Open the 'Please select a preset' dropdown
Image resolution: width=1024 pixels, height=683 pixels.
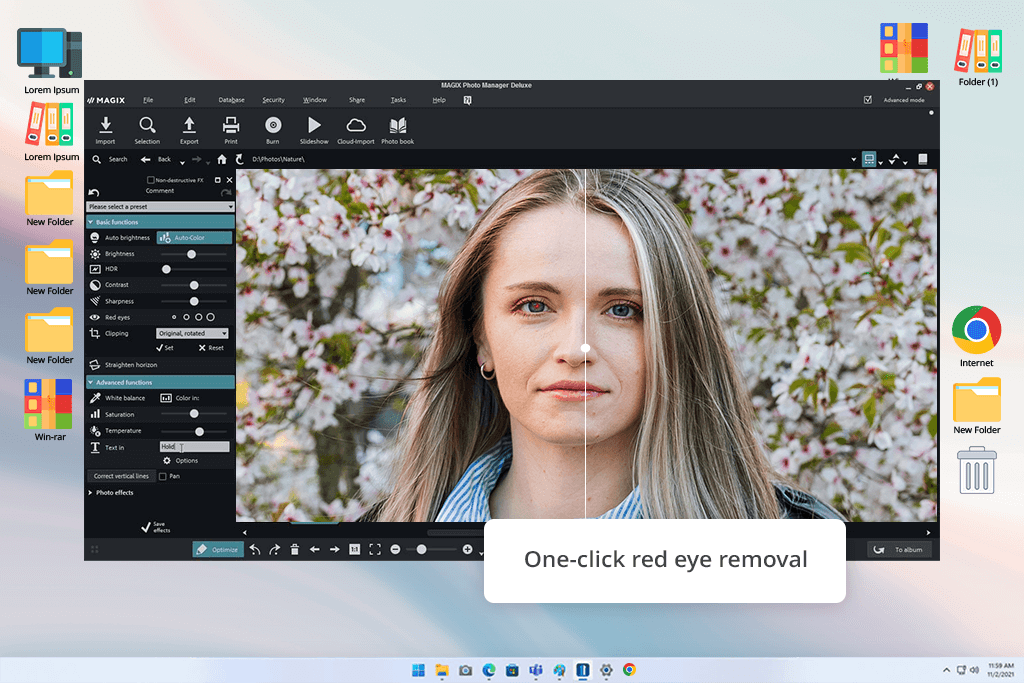[161, 206]
